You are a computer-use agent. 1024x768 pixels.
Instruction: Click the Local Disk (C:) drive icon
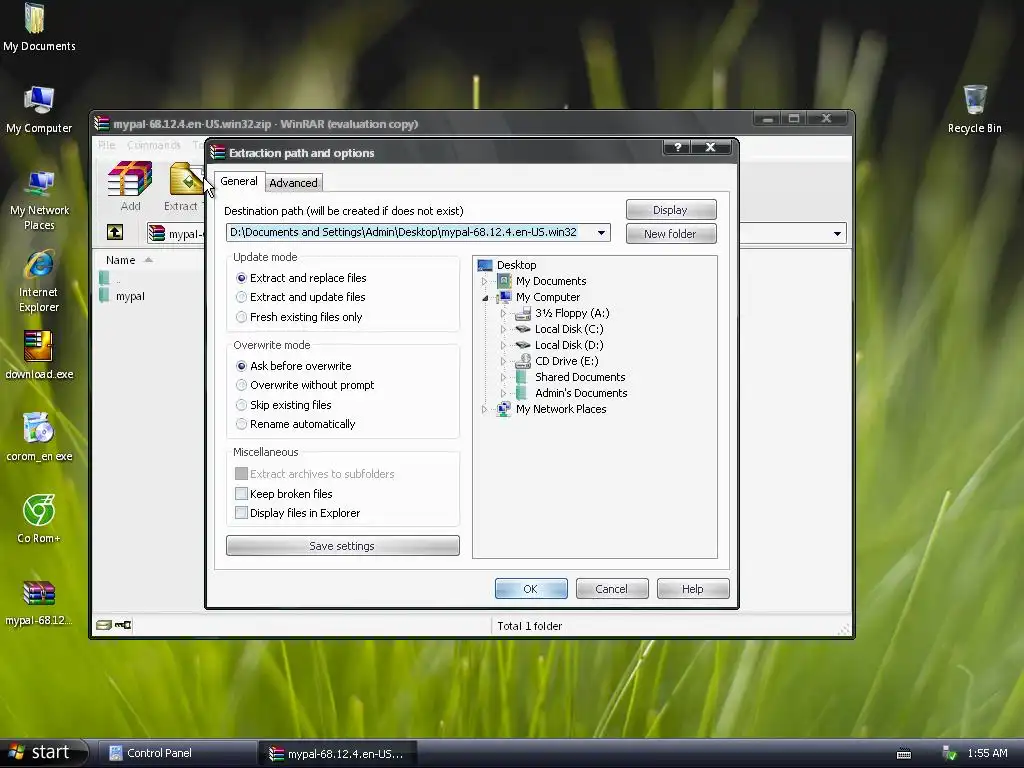click(x=522, y=329)
